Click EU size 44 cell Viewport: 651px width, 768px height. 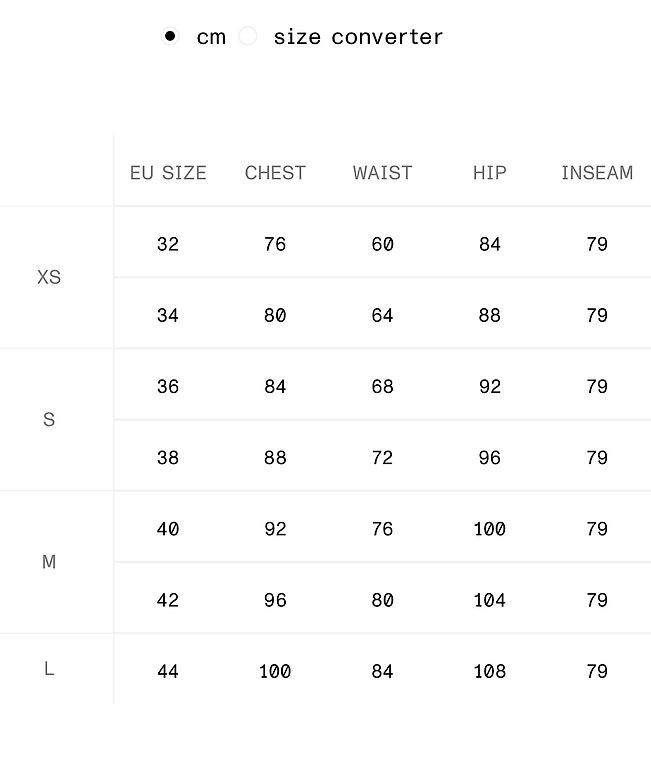168,671
